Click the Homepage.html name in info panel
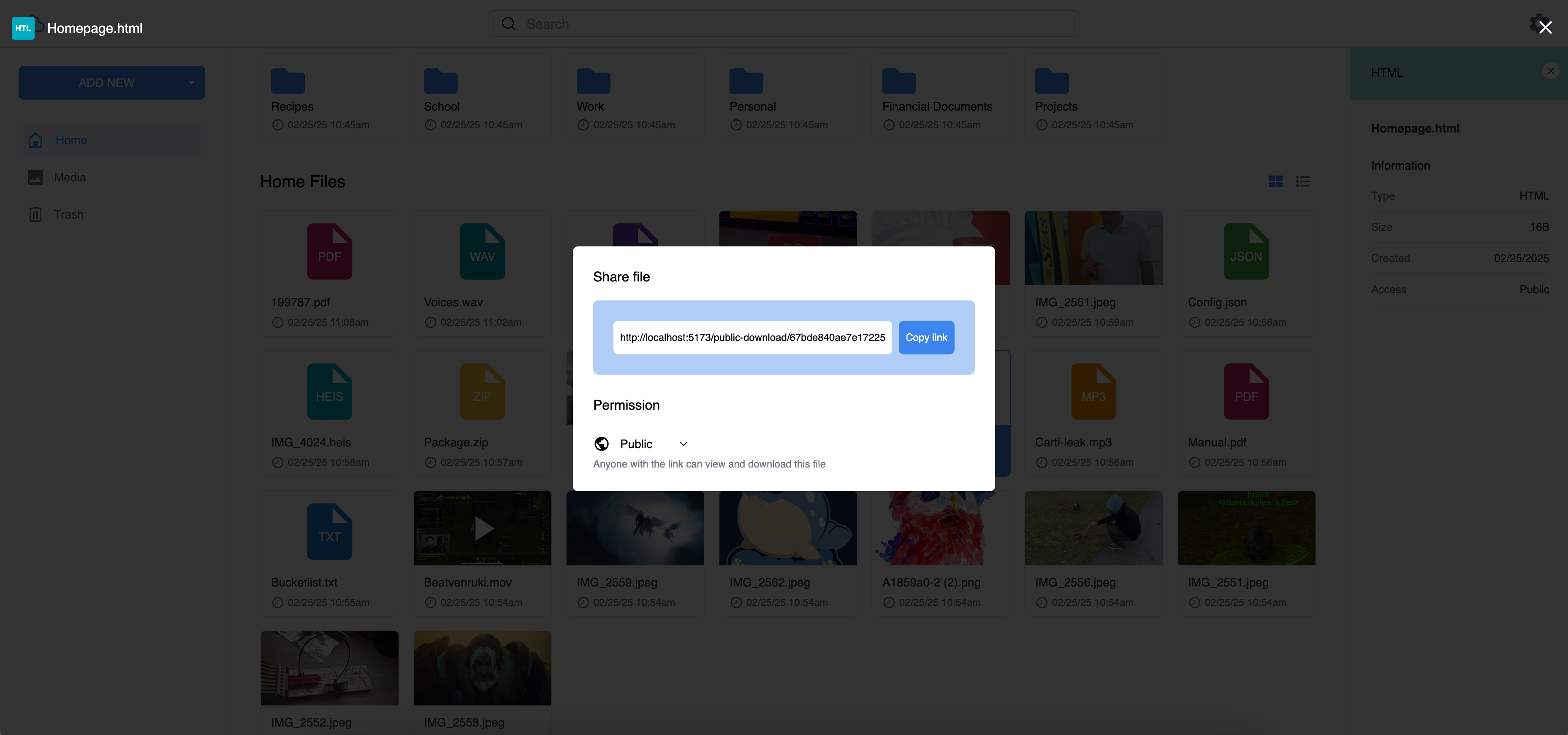Screen dimensions: 1568x735 point(1415,128)
